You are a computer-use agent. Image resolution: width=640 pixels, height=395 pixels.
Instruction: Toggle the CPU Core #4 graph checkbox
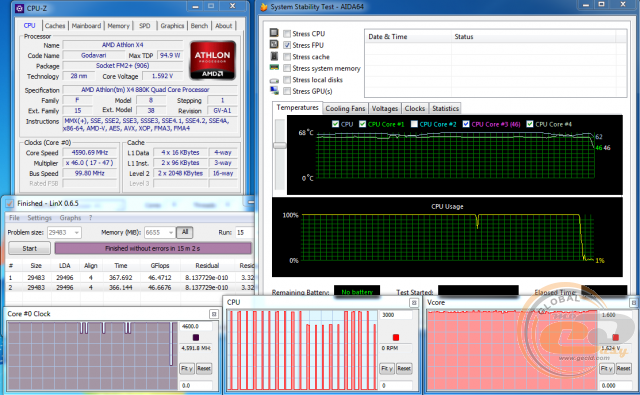click(x=530, y=124)
